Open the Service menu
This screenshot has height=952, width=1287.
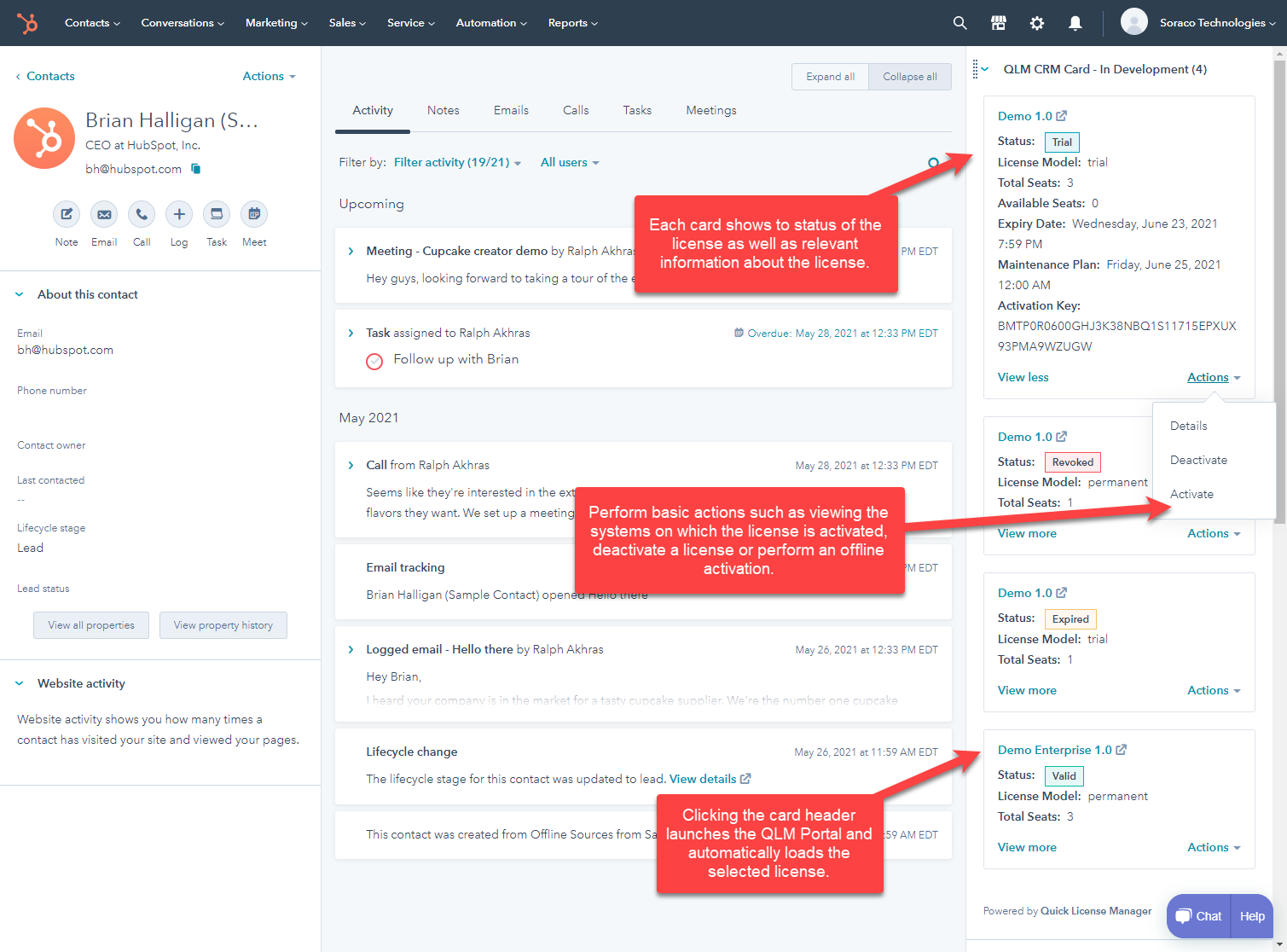[411, 23]
